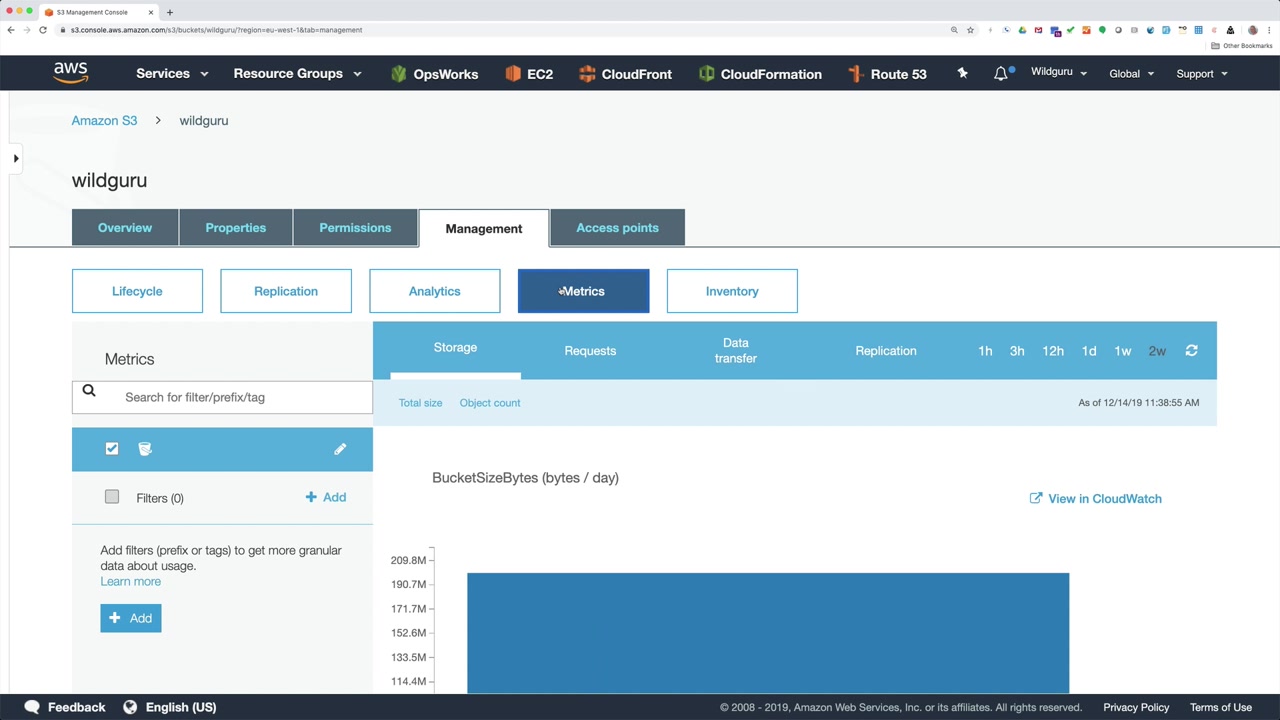Uncheck the selected bucket checkbox
The height and width of the screenshot is (720, 1280).
click(112, 449)
